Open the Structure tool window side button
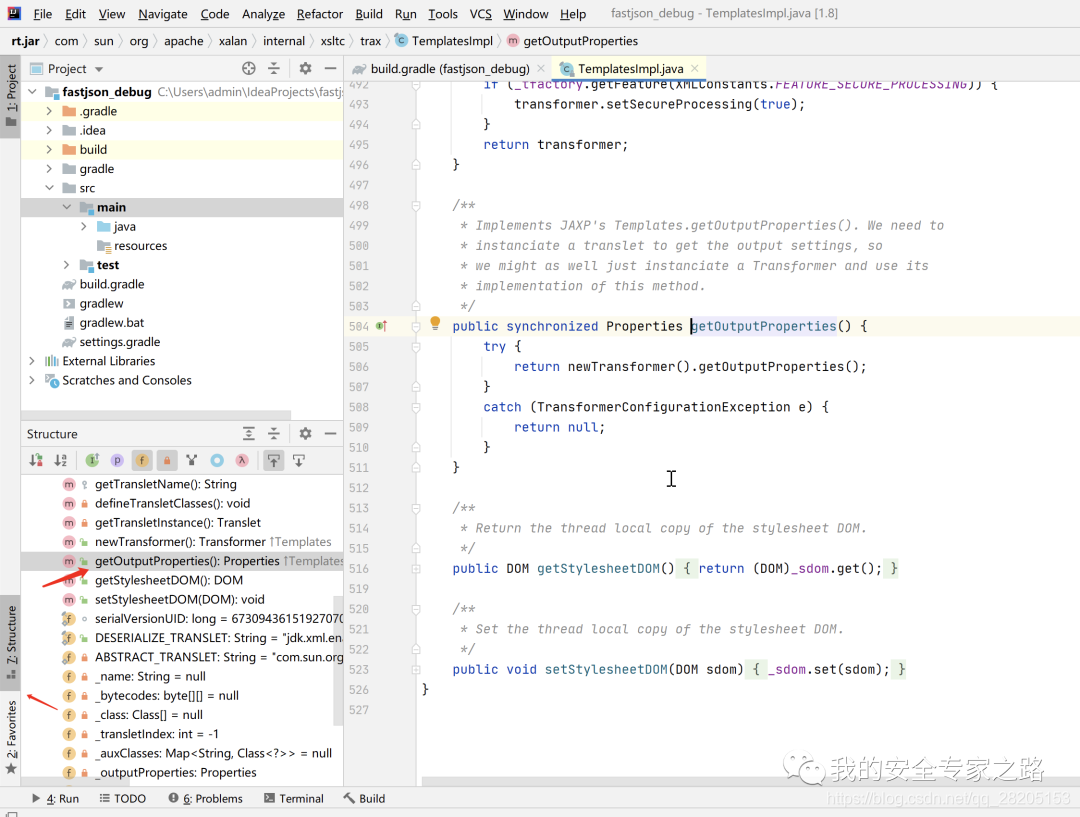The image size is (1080, 817). (x=10, y=641)
